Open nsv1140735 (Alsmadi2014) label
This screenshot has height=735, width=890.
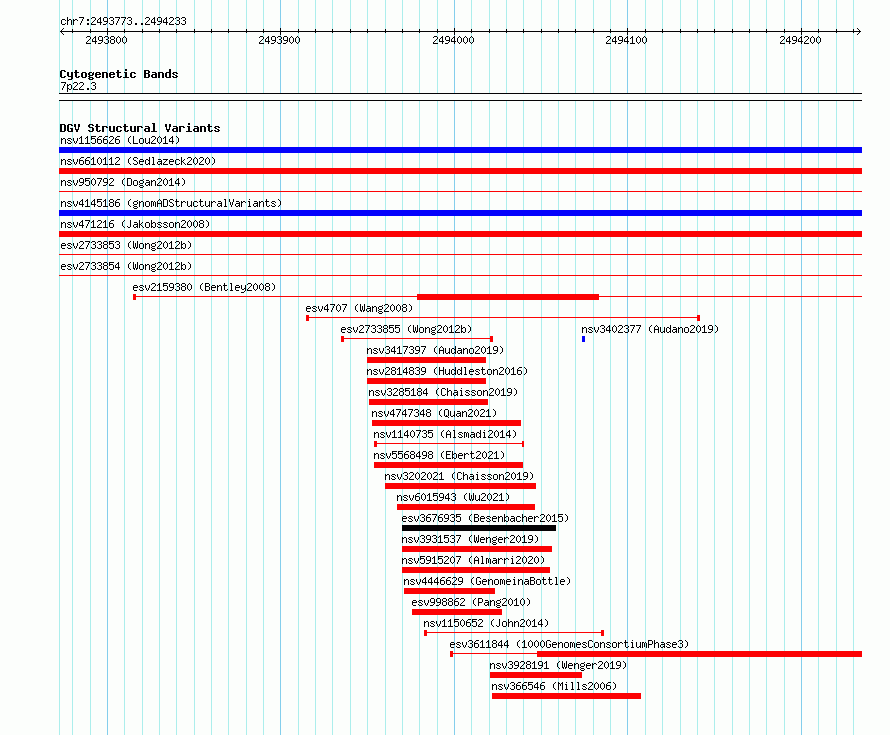[x=445, y=434]
